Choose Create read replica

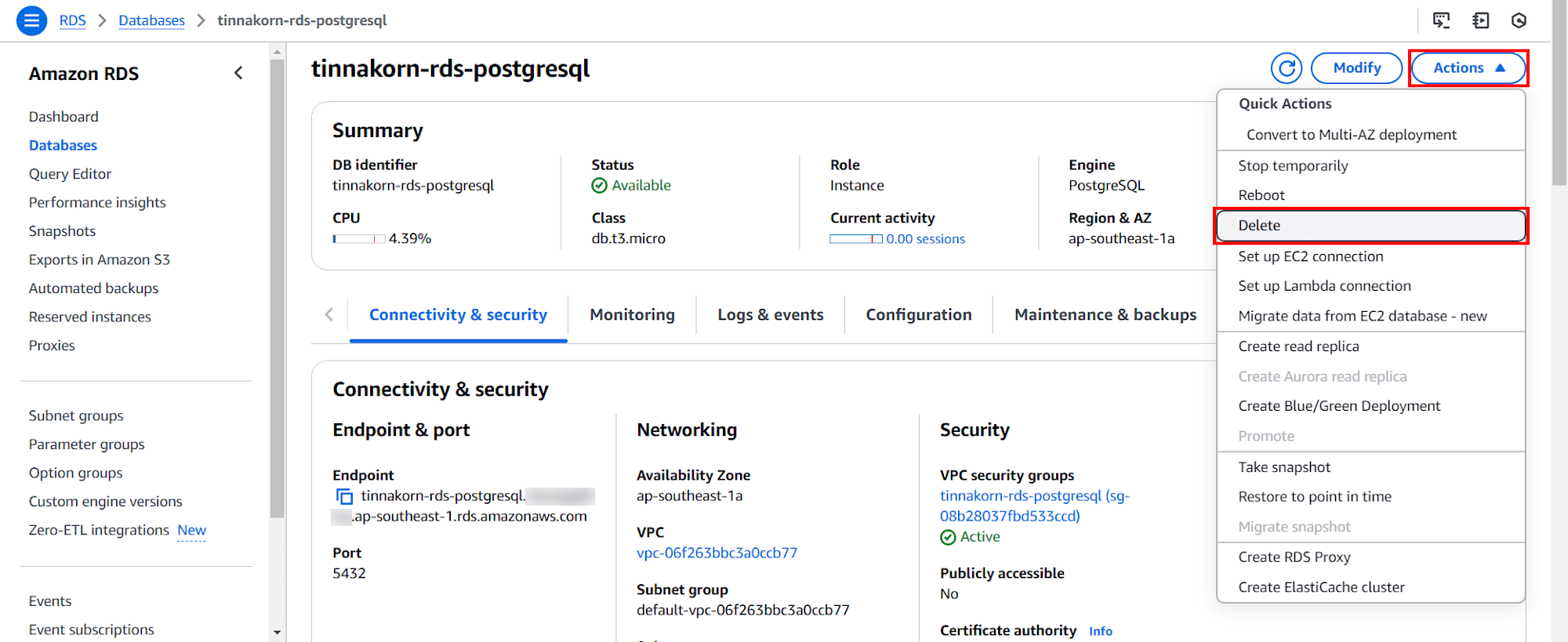tap(1370, 346)
